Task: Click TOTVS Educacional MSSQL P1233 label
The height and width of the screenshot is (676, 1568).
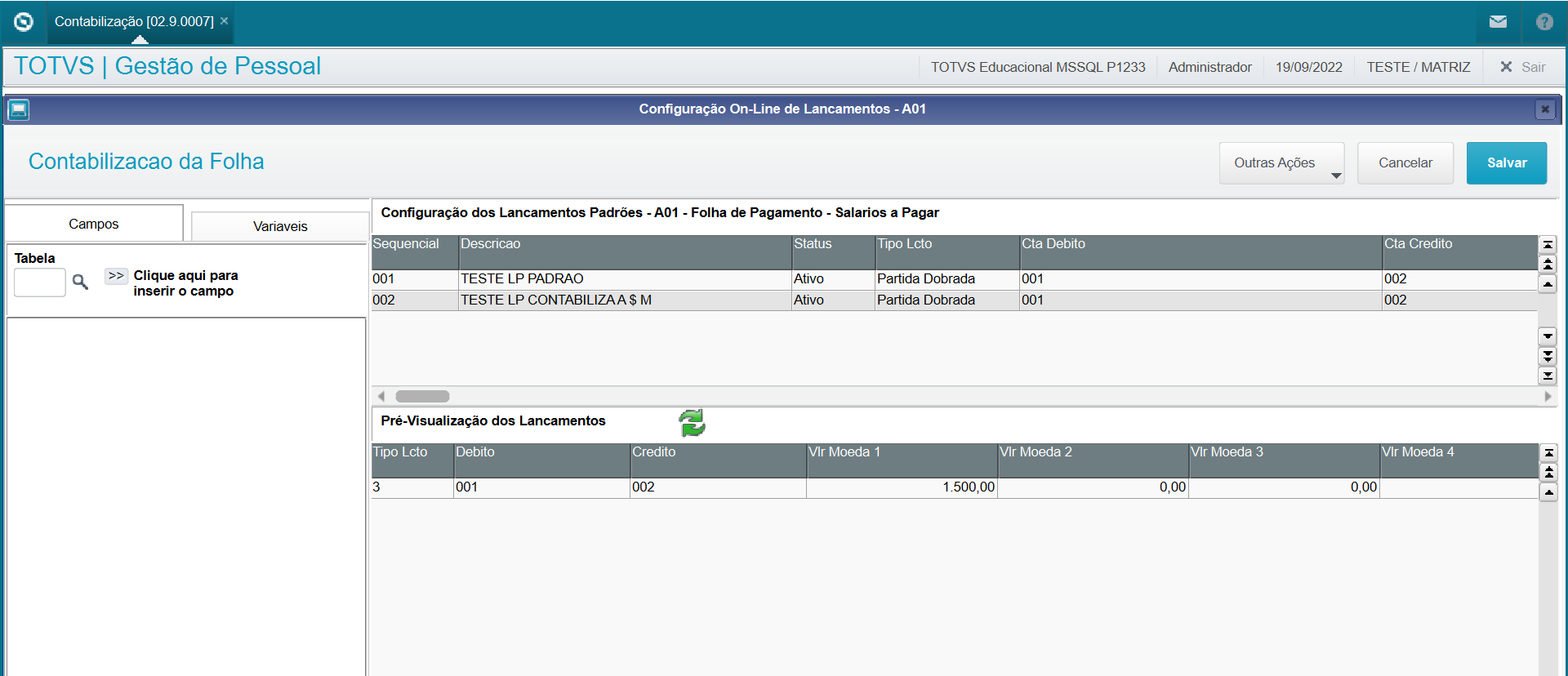Action: coord(1038,67)
